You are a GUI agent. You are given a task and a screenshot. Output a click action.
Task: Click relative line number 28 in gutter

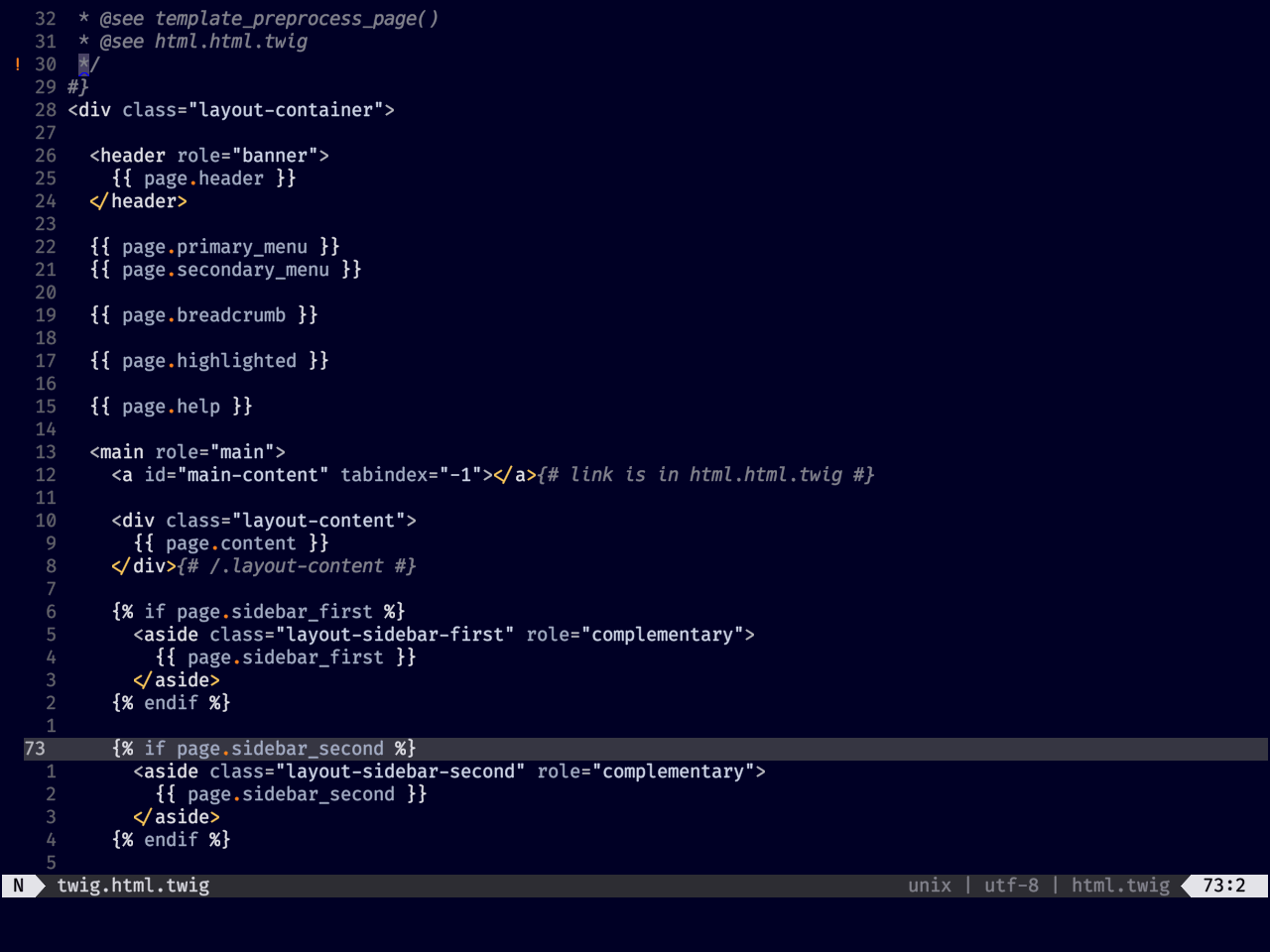(x=46, y=110)
